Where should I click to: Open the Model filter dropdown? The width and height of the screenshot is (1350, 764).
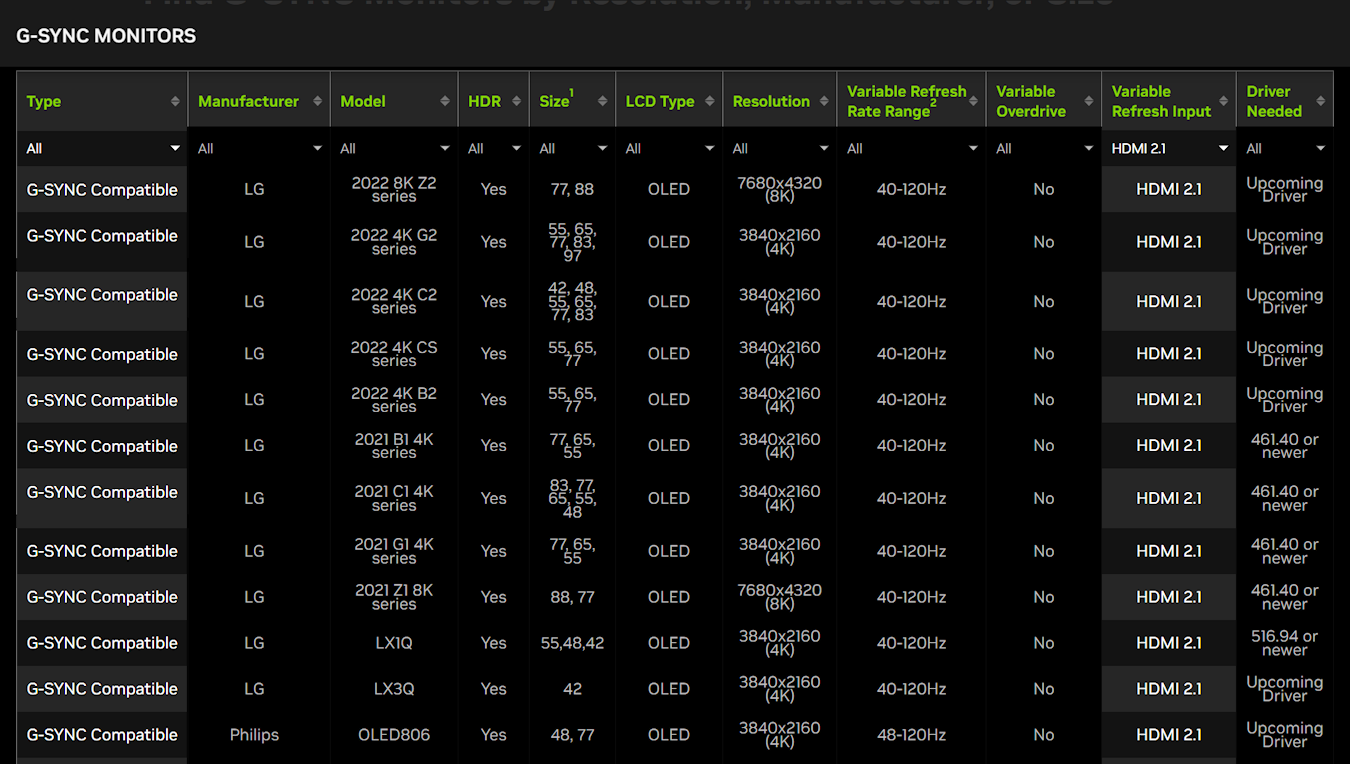coord(394,148)
